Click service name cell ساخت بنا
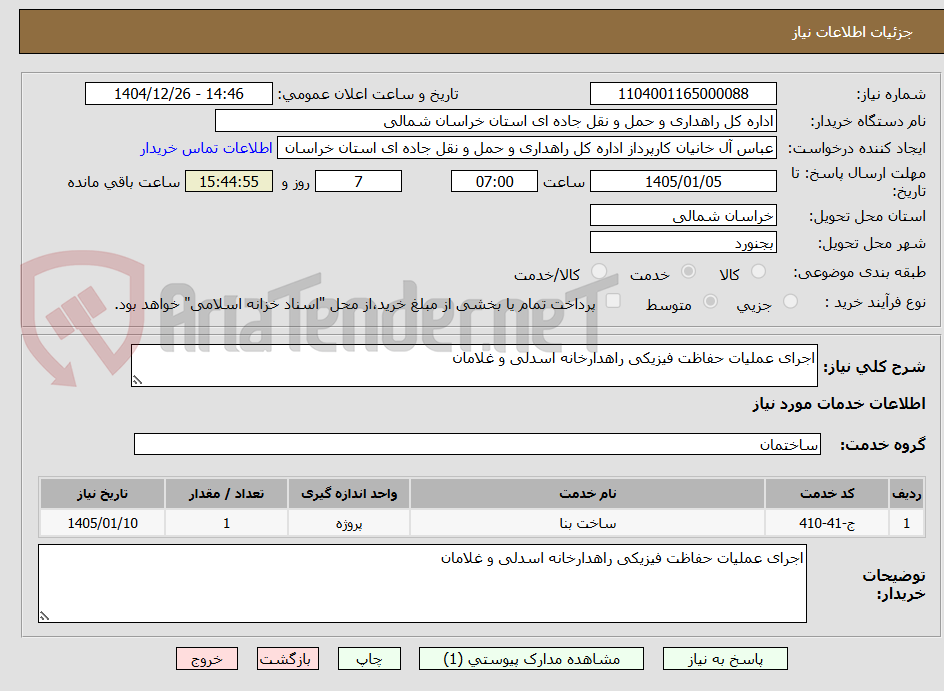Image resolution: width=944 pixels, height=691 pixels. (588, 523)
